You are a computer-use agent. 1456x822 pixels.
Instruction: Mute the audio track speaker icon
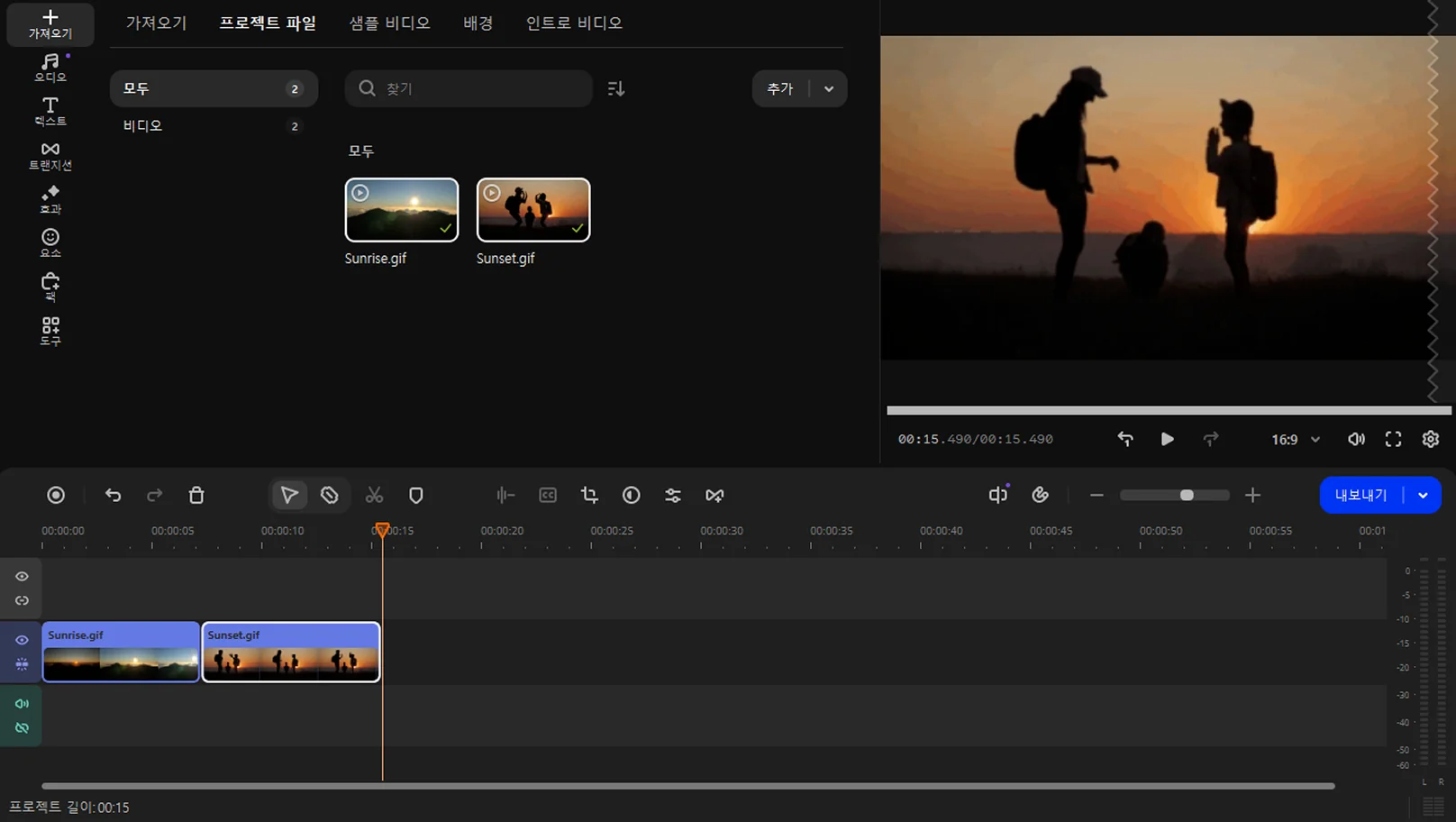point(22,703)
